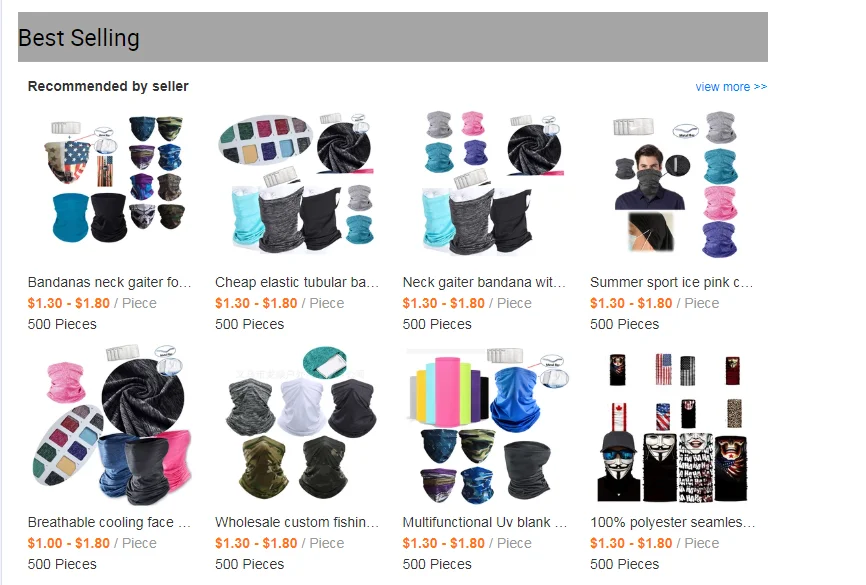Click the 'Recommended by seller' heading
Image resolution: width=866 pixels, height=585 pixels.
click(108, 86)
